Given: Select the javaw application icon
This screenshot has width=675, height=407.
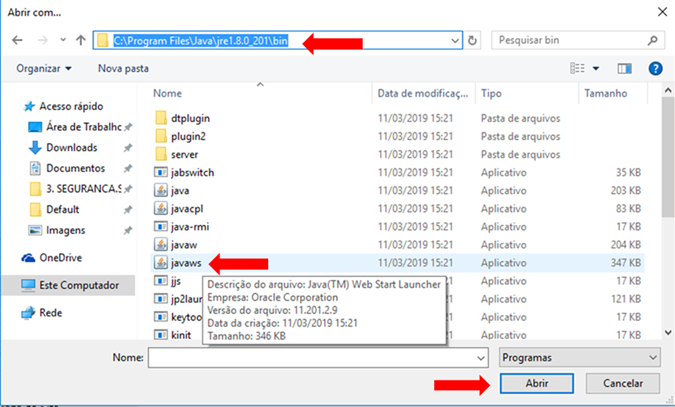Looking at the screenshot, I should pyautogui.click(x=161, y=245).
